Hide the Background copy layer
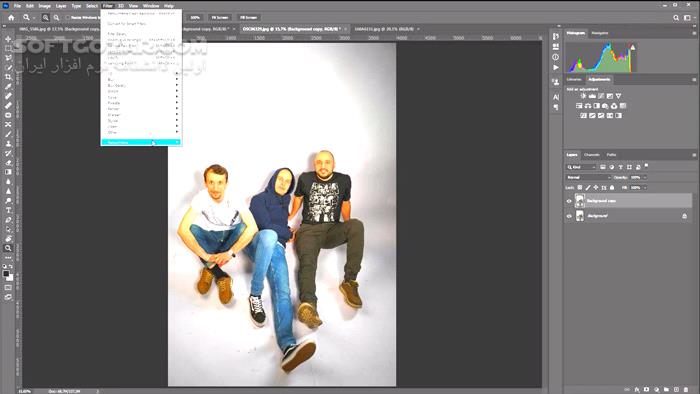This screenshot has height=394, width=700. click(x=569, y=201)
